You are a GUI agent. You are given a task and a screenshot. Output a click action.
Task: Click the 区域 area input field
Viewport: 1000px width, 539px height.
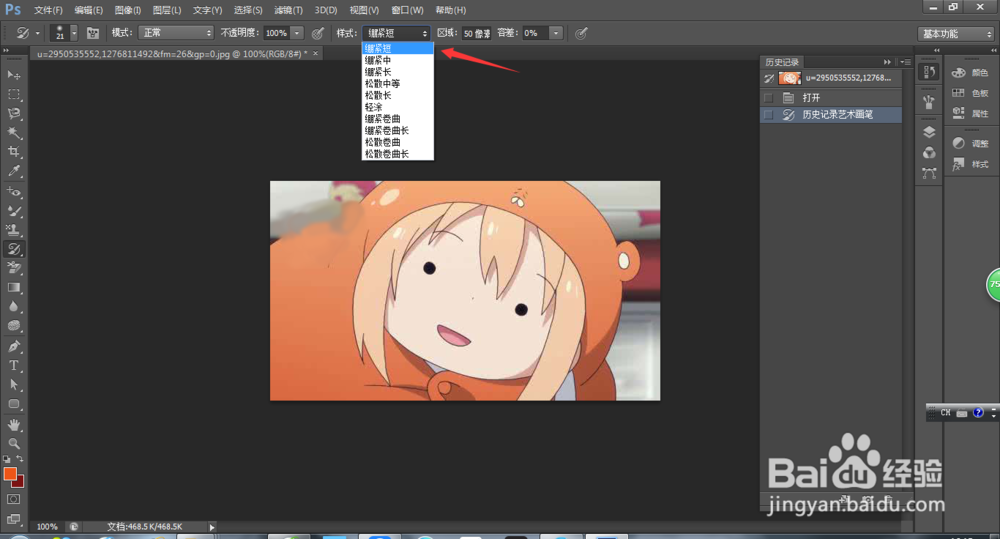tap(476, 33)
